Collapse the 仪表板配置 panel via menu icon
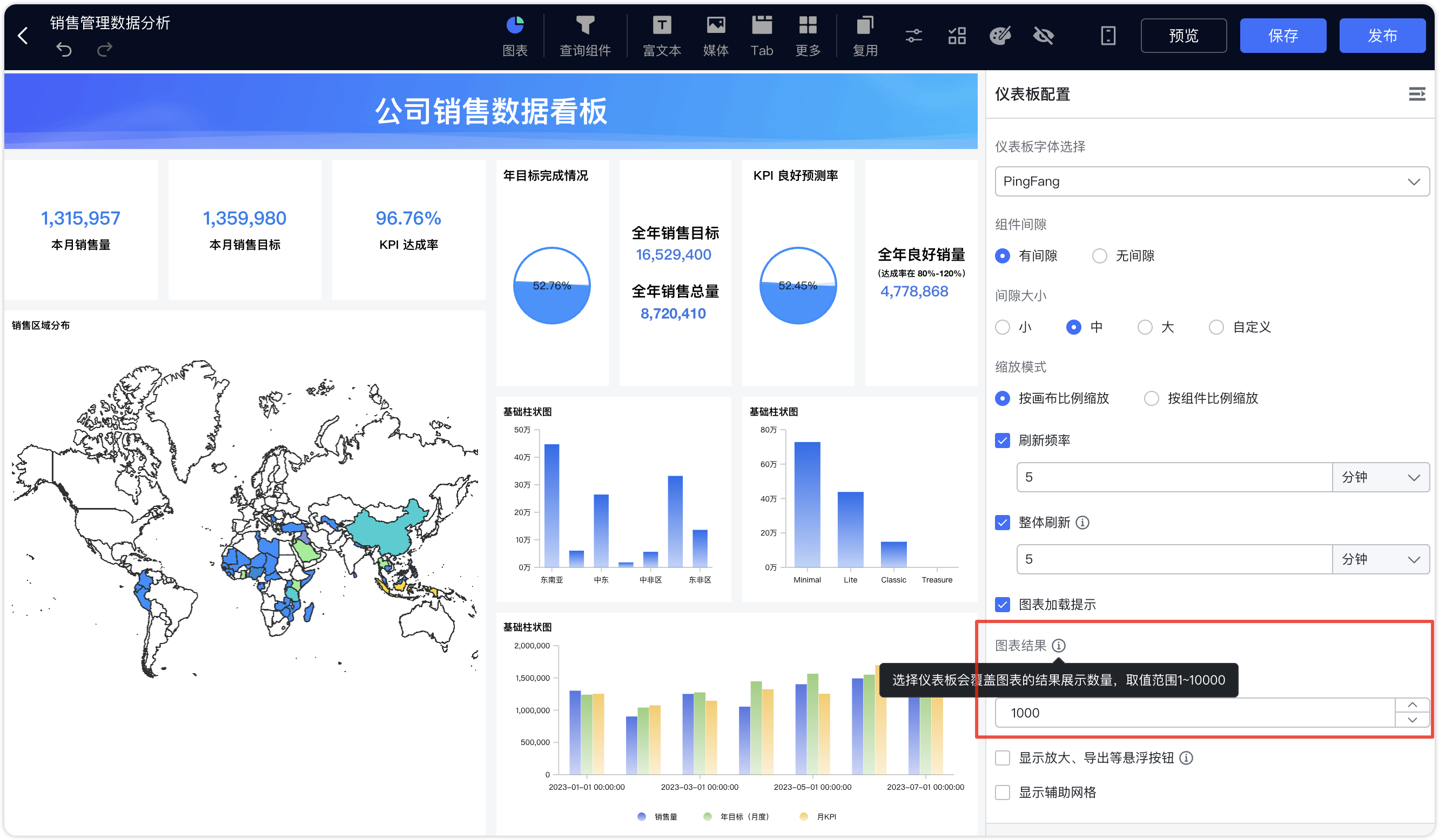 (x=1417, y=94)
